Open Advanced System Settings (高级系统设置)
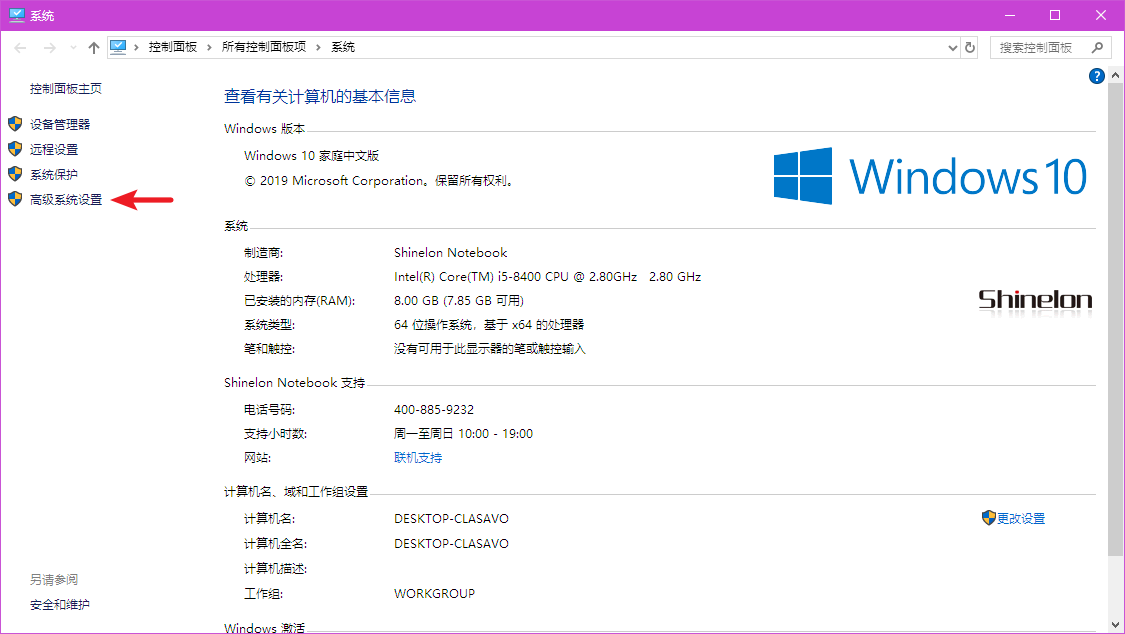 pos(66,199)
